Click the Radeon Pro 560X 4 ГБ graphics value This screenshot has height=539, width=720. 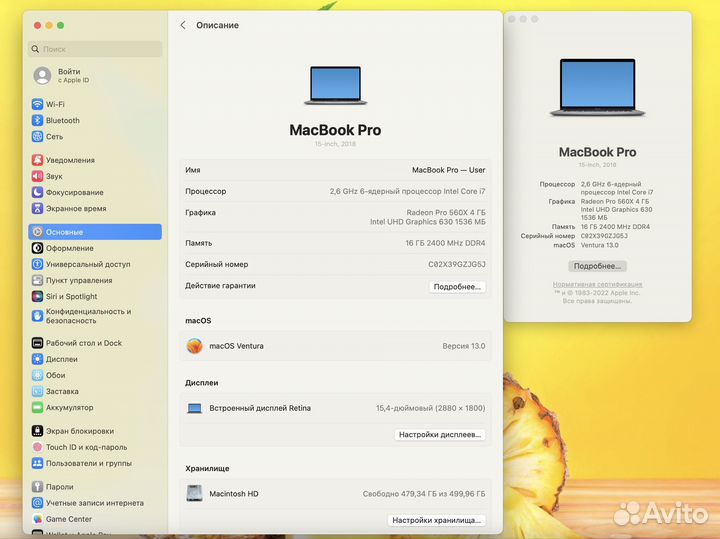446,213
